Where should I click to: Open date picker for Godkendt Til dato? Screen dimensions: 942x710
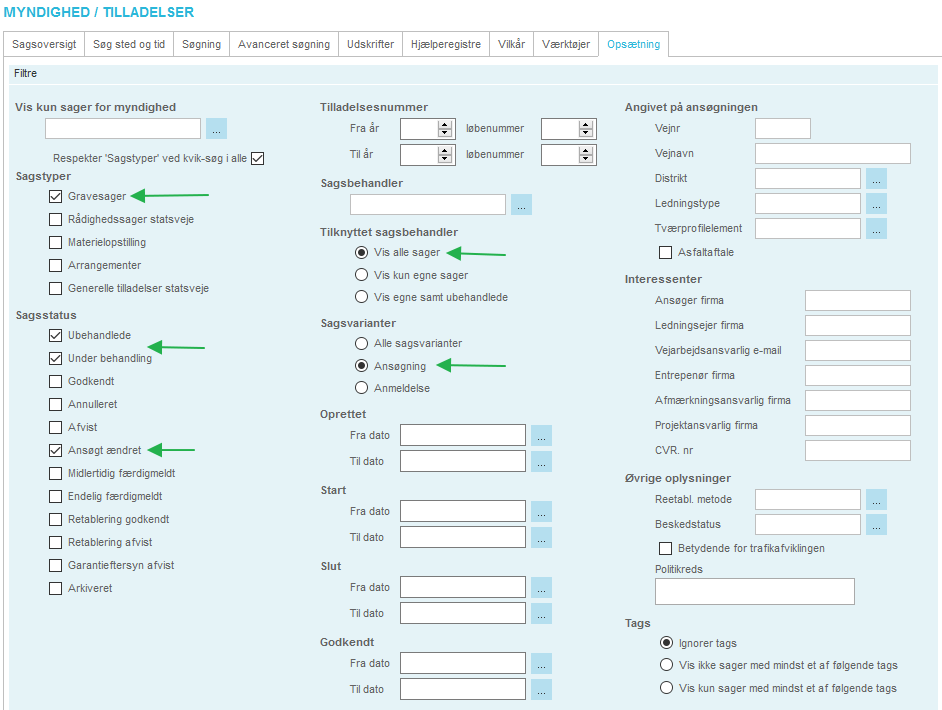[541, 689]
